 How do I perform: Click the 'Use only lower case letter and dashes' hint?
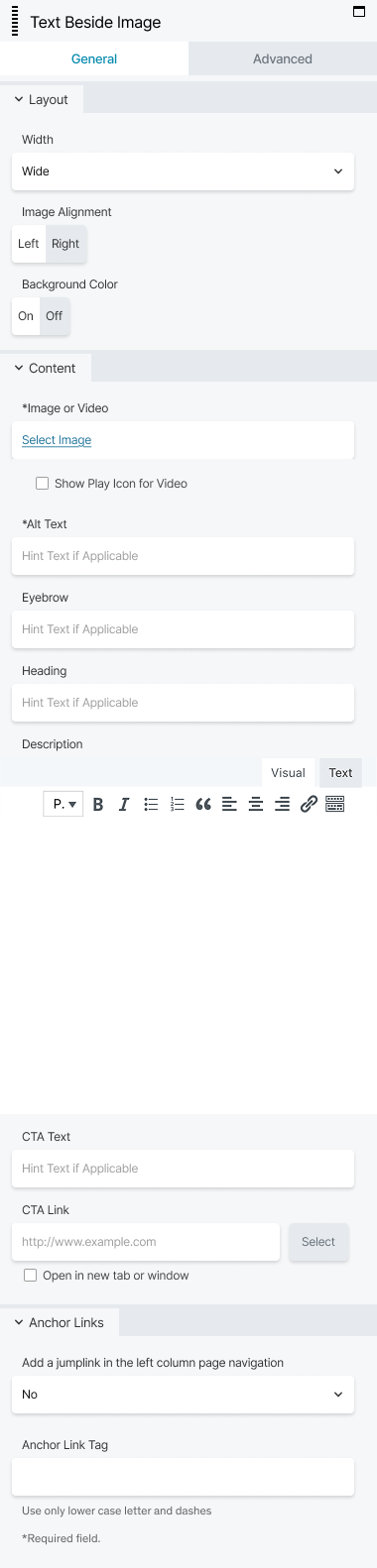tap(117, 1511)
